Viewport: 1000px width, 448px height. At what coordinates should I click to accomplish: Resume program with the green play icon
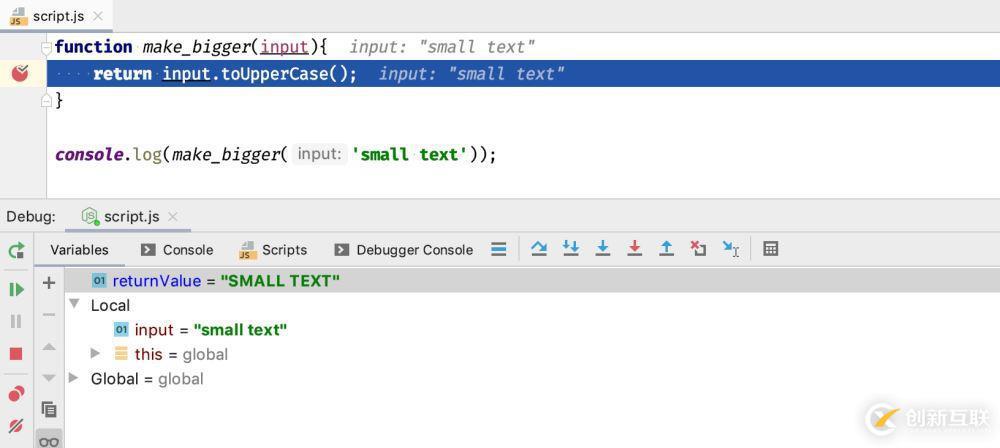17,290
